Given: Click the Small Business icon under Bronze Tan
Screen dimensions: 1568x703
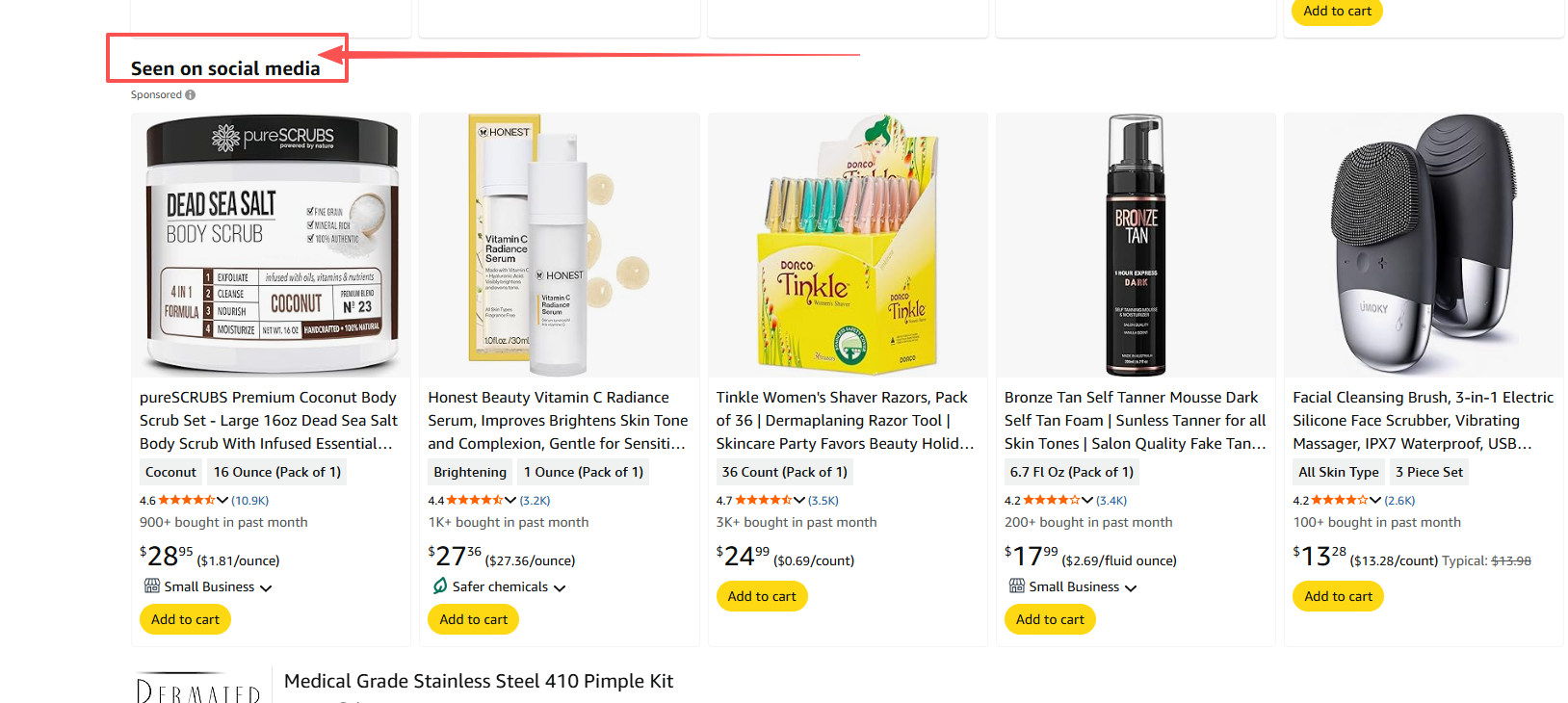Looking at the screenshot, I should point(1017,586).
